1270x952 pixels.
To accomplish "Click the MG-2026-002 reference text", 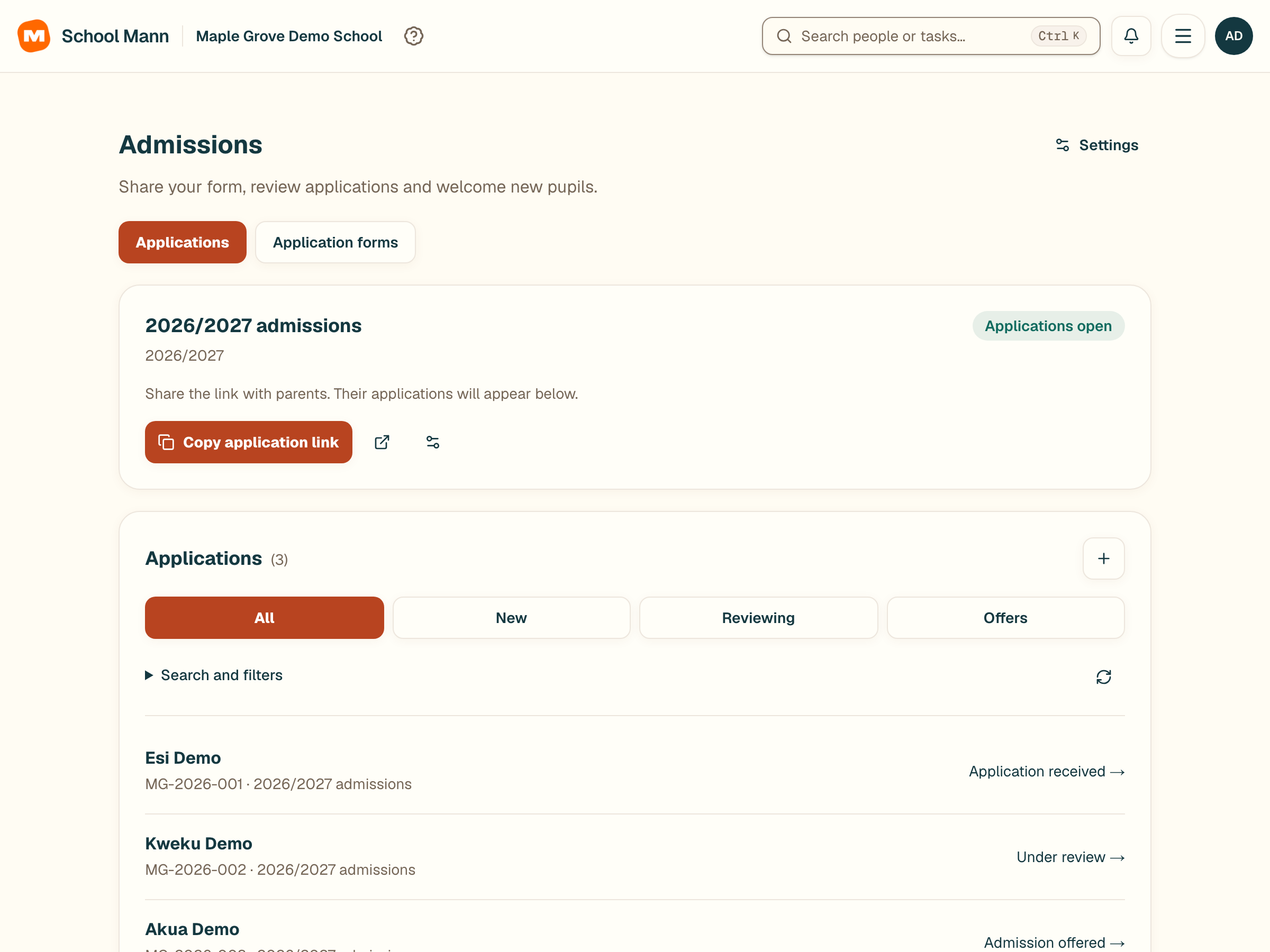I will (196, 869).
